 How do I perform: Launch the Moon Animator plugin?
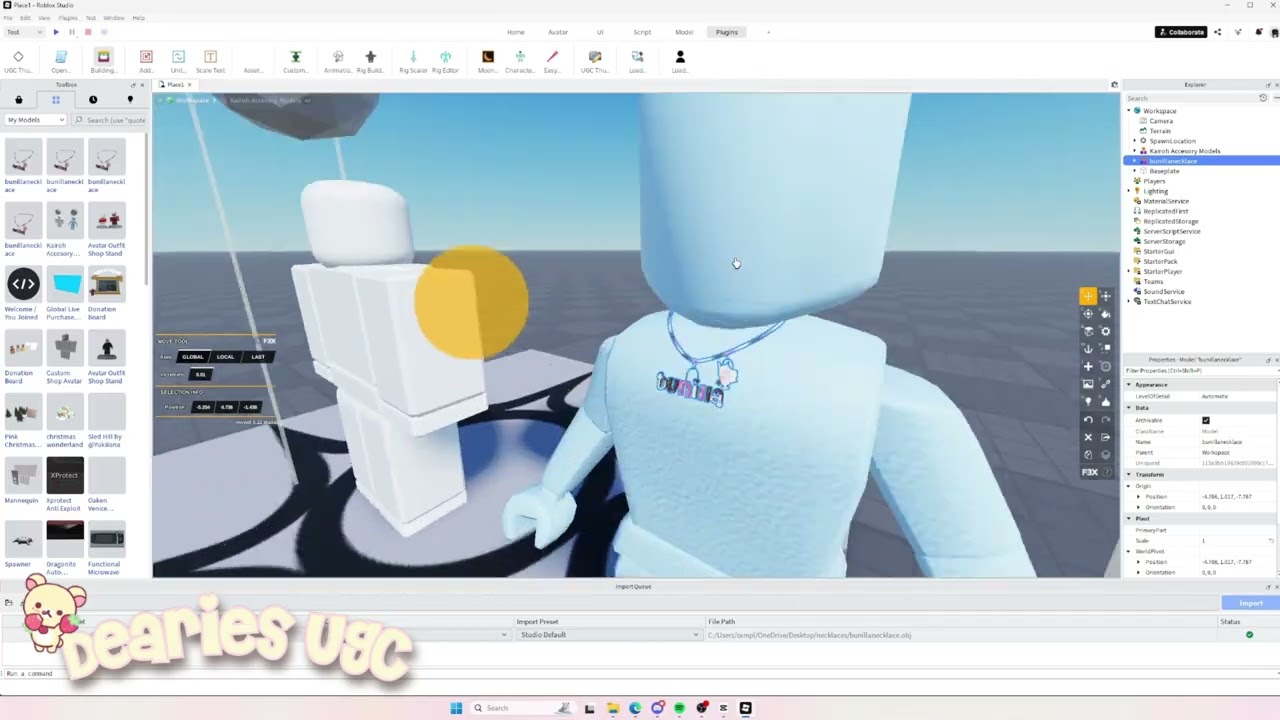click(x=488, y=61)
